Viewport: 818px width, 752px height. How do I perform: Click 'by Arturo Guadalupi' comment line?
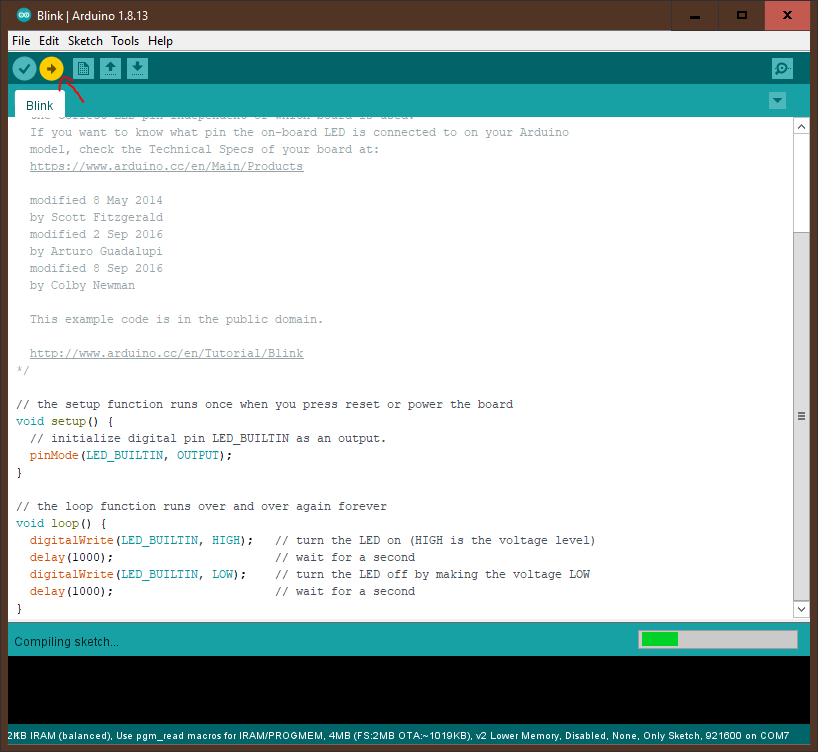pos(96,251)
